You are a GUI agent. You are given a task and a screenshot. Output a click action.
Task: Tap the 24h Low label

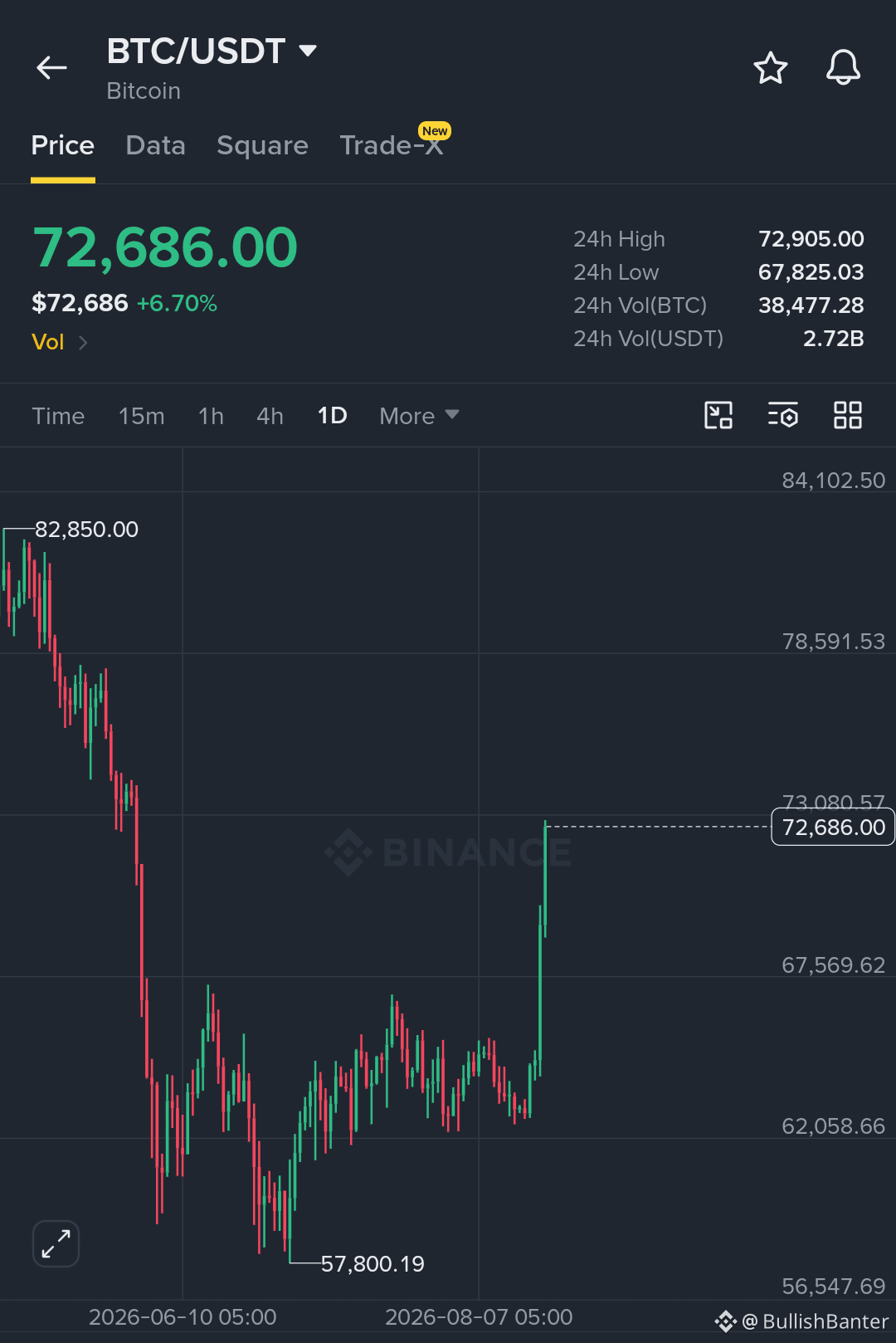(616, 272)
